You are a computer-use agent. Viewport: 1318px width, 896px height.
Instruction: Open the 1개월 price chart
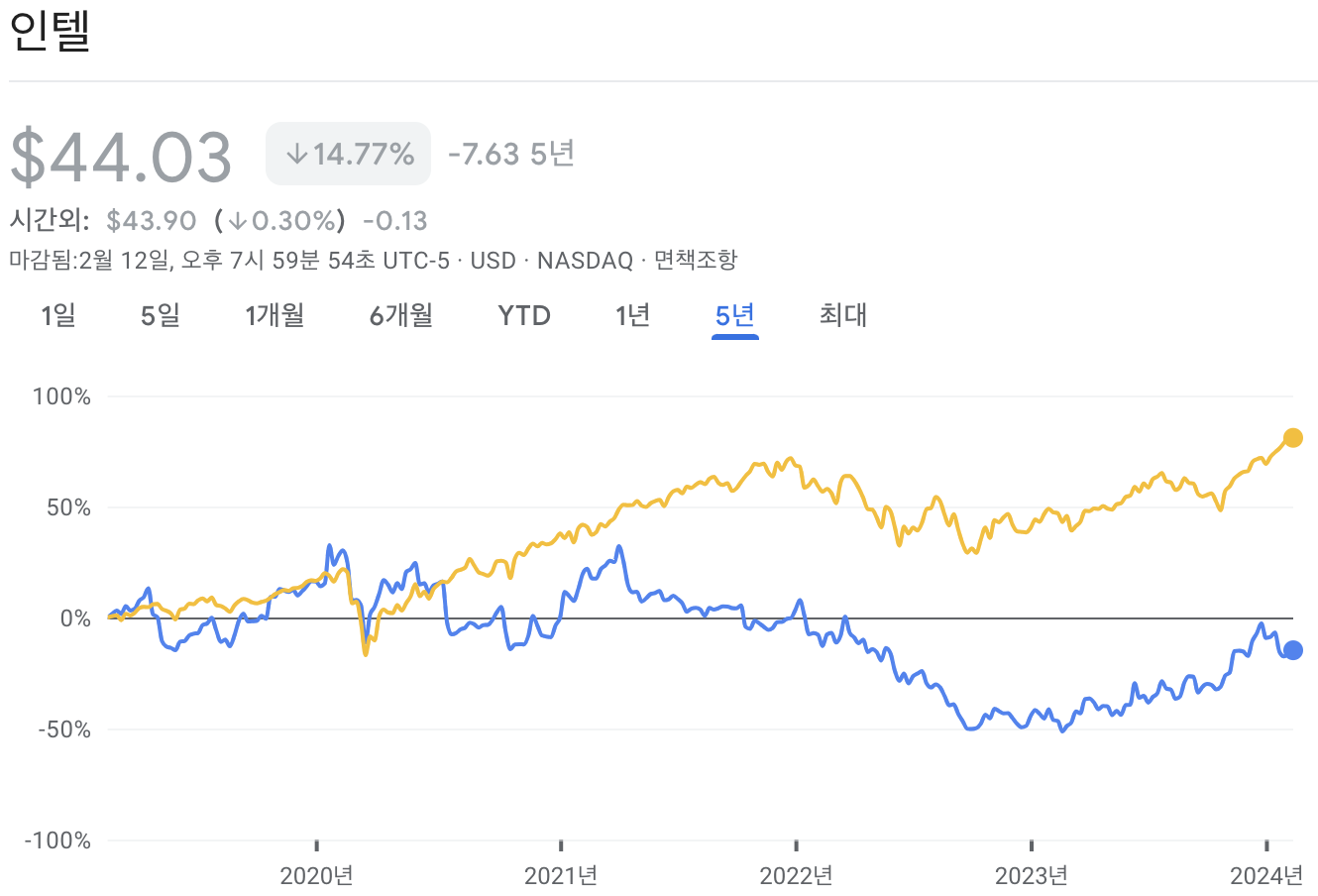click(x=275, y=315)
